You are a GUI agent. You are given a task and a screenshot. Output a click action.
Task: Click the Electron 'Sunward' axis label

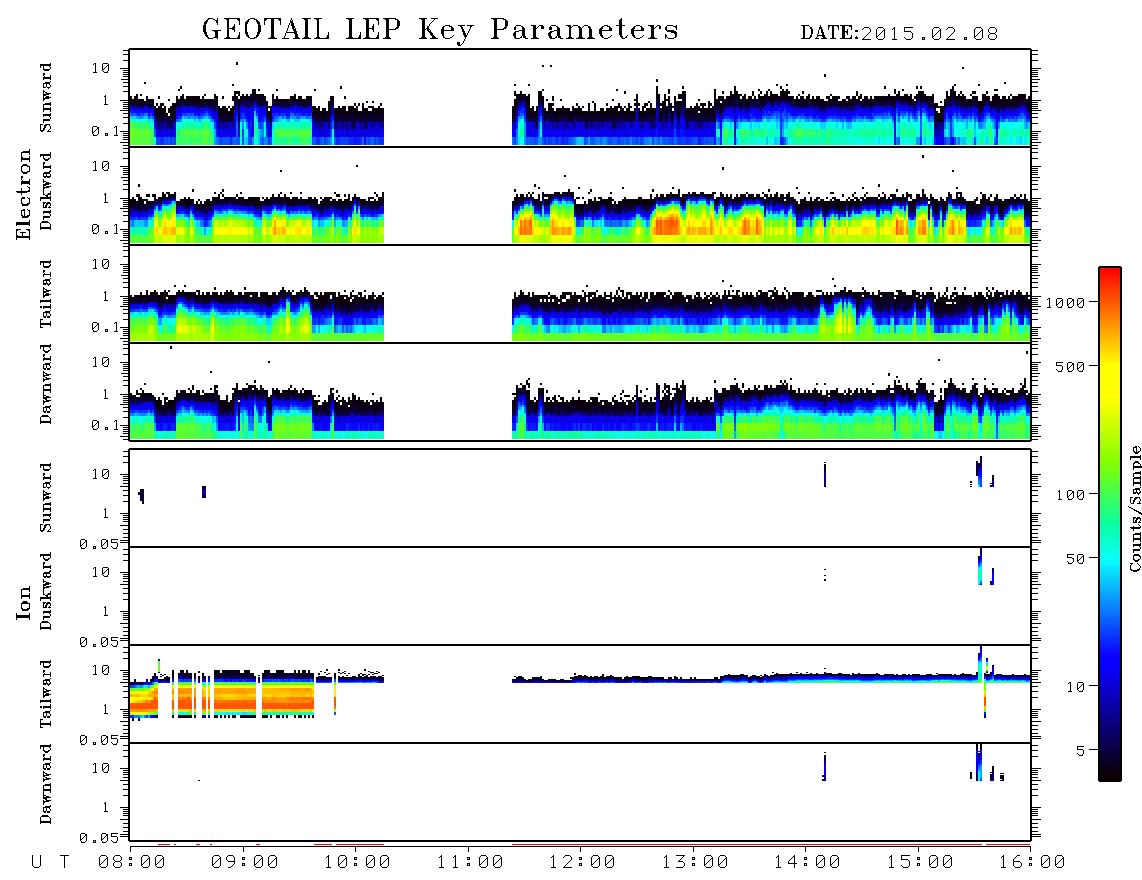pyautogui.click(x=46, y=98)
